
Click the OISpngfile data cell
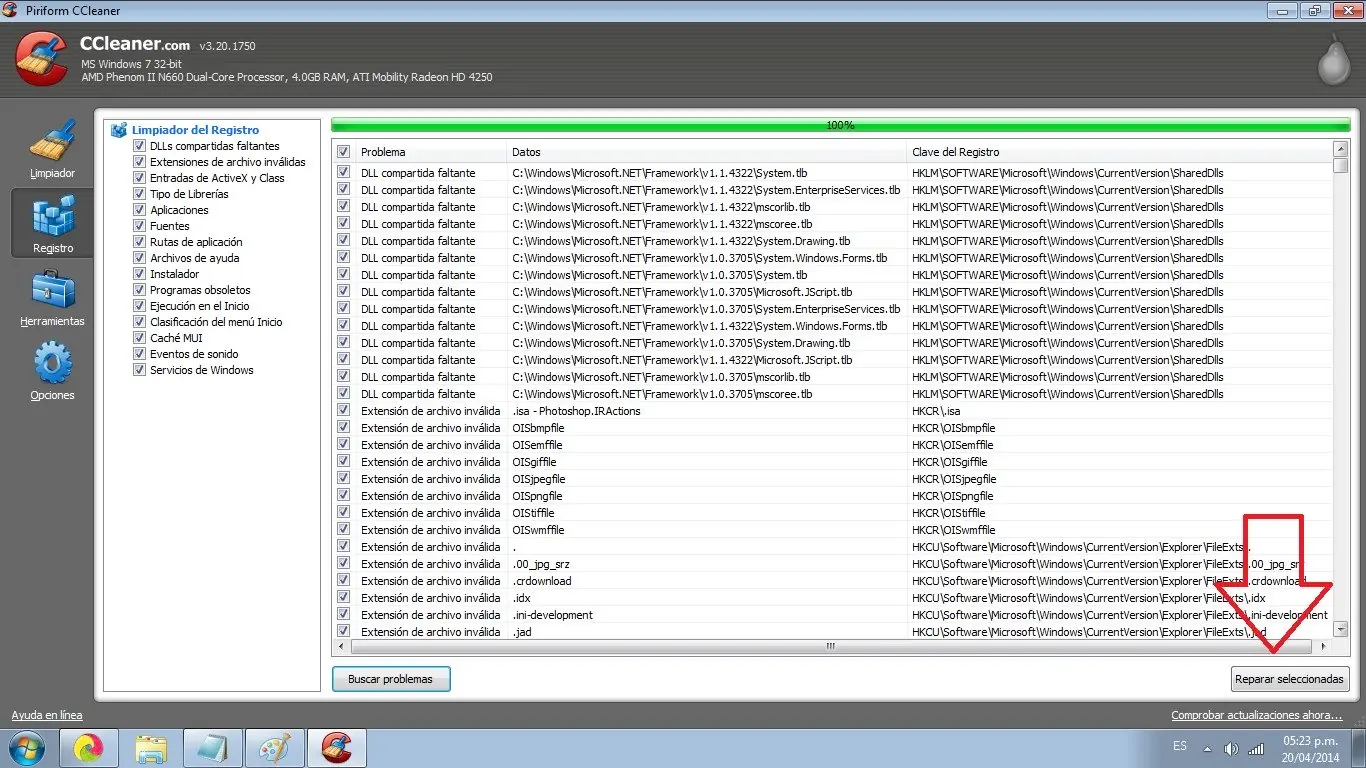coord(537,496)
